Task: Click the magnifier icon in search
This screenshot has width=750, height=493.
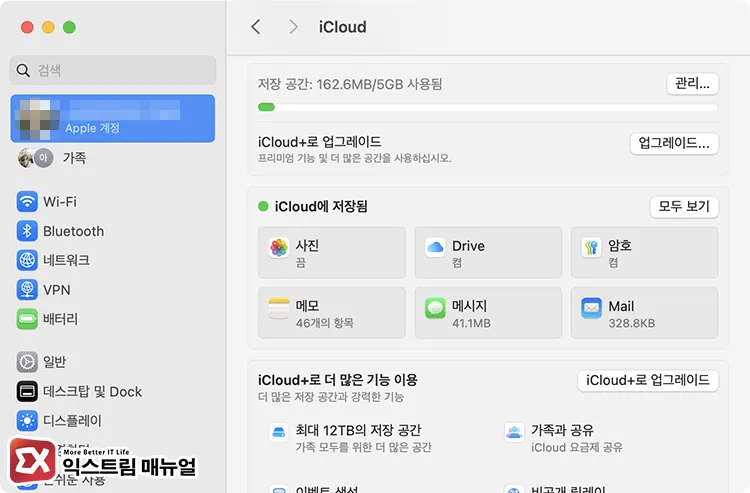Action: [x=23, y=70]
